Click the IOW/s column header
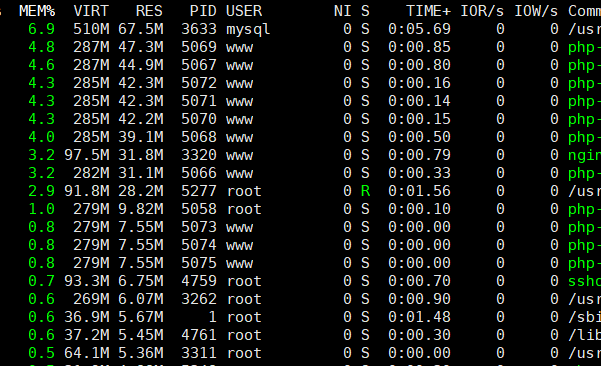This screenshot has width=601, height=366. point(536,11)
